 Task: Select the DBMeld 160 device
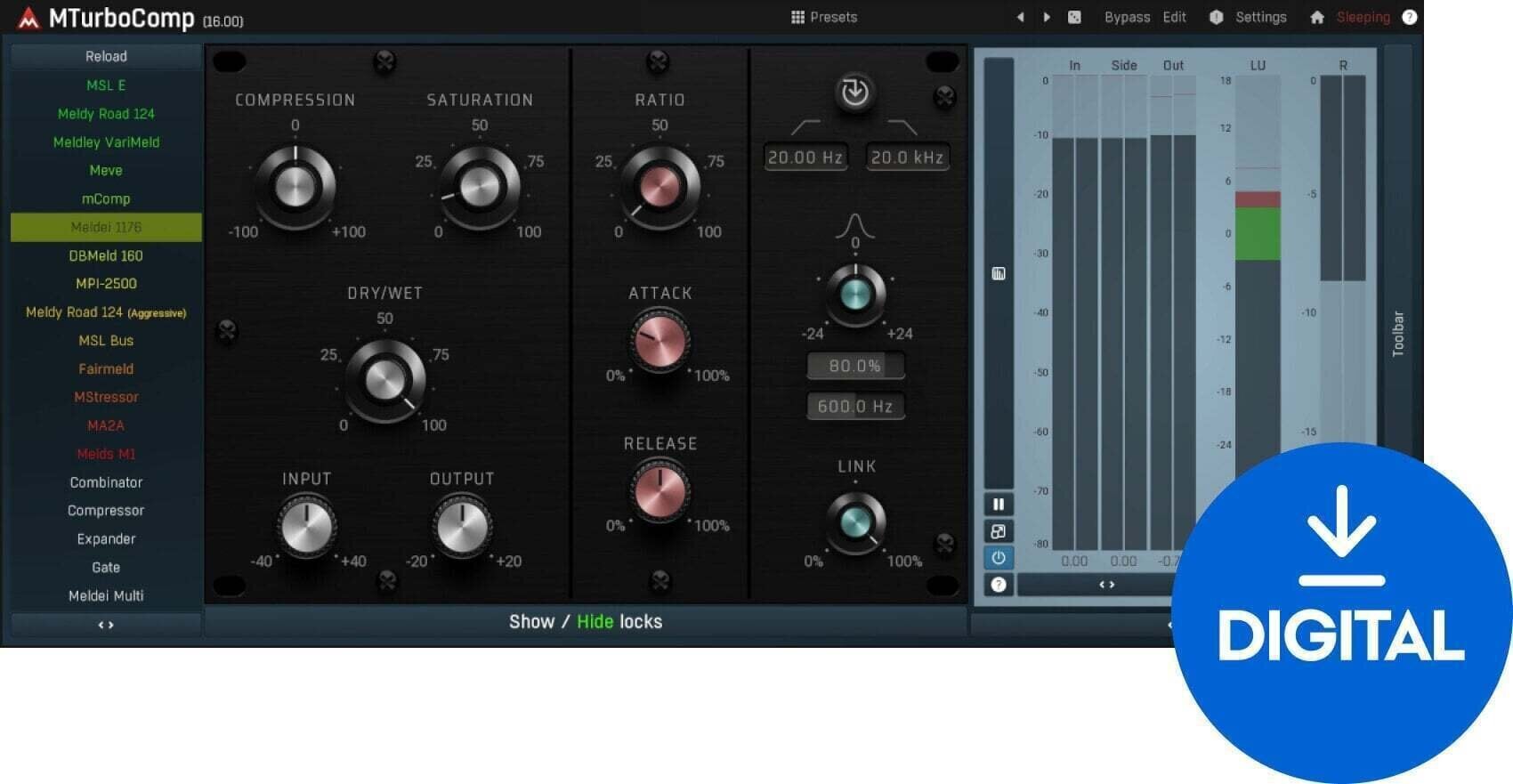106,255
